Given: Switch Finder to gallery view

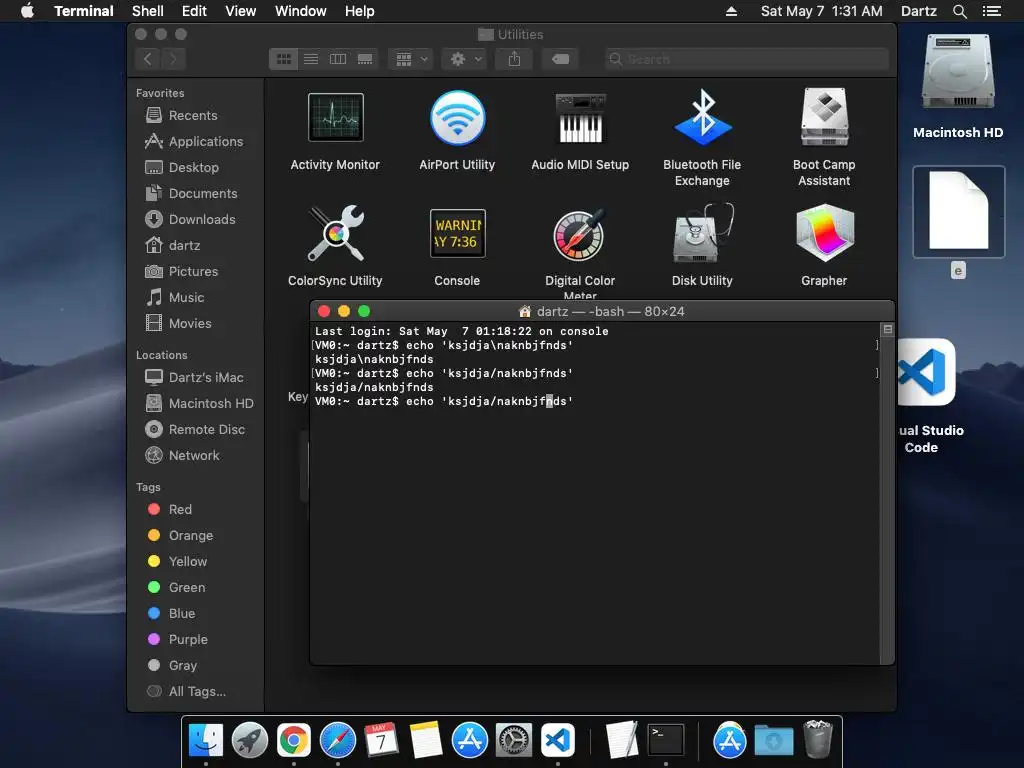Looking at the screenshot, I should point(365,59).
